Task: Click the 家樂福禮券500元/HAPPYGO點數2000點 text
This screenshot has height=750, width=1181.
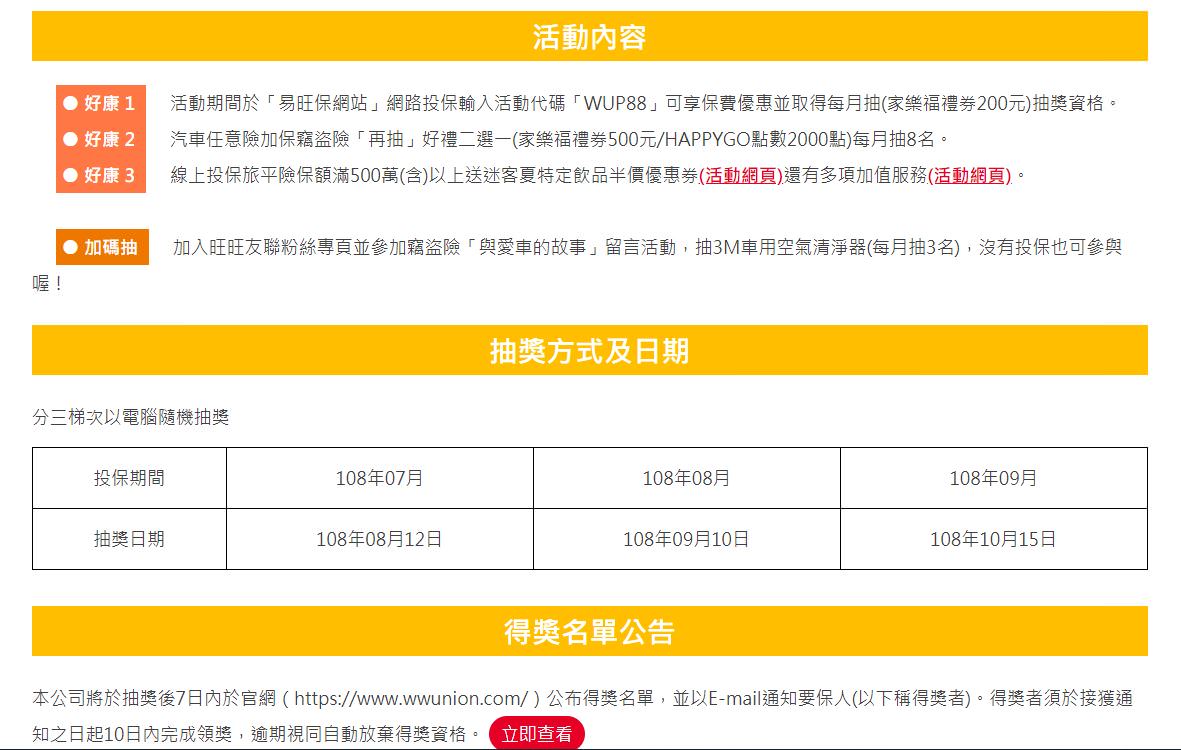Action: [x=684, y=139]
